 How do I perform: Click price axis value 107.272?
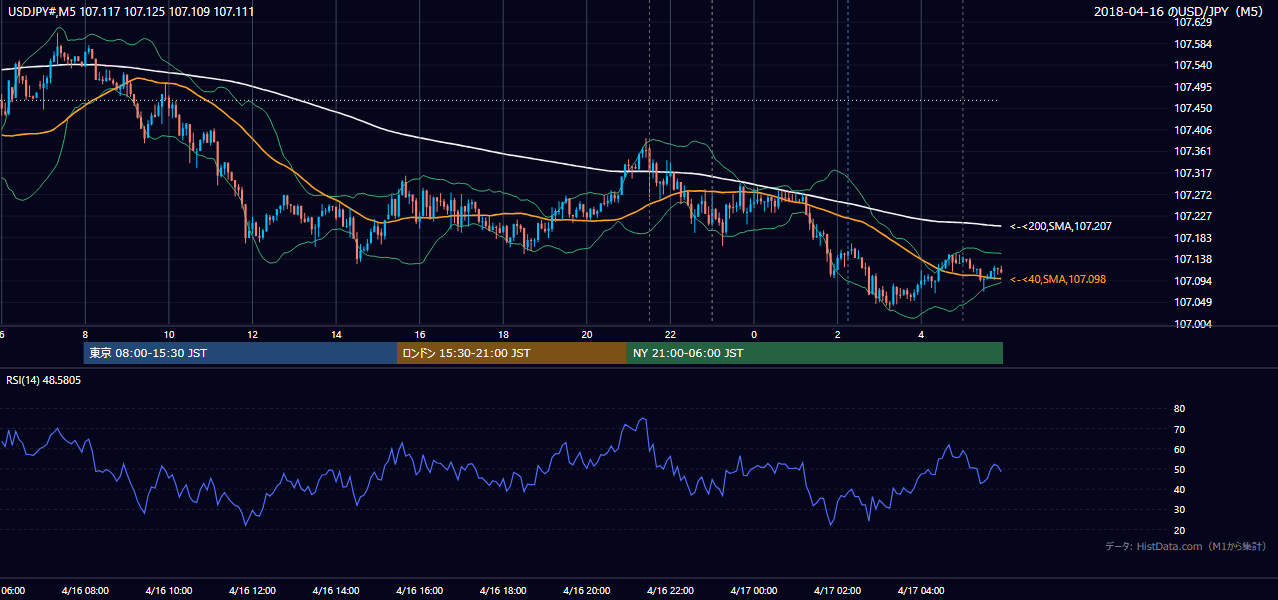(x=1192, y=195)
